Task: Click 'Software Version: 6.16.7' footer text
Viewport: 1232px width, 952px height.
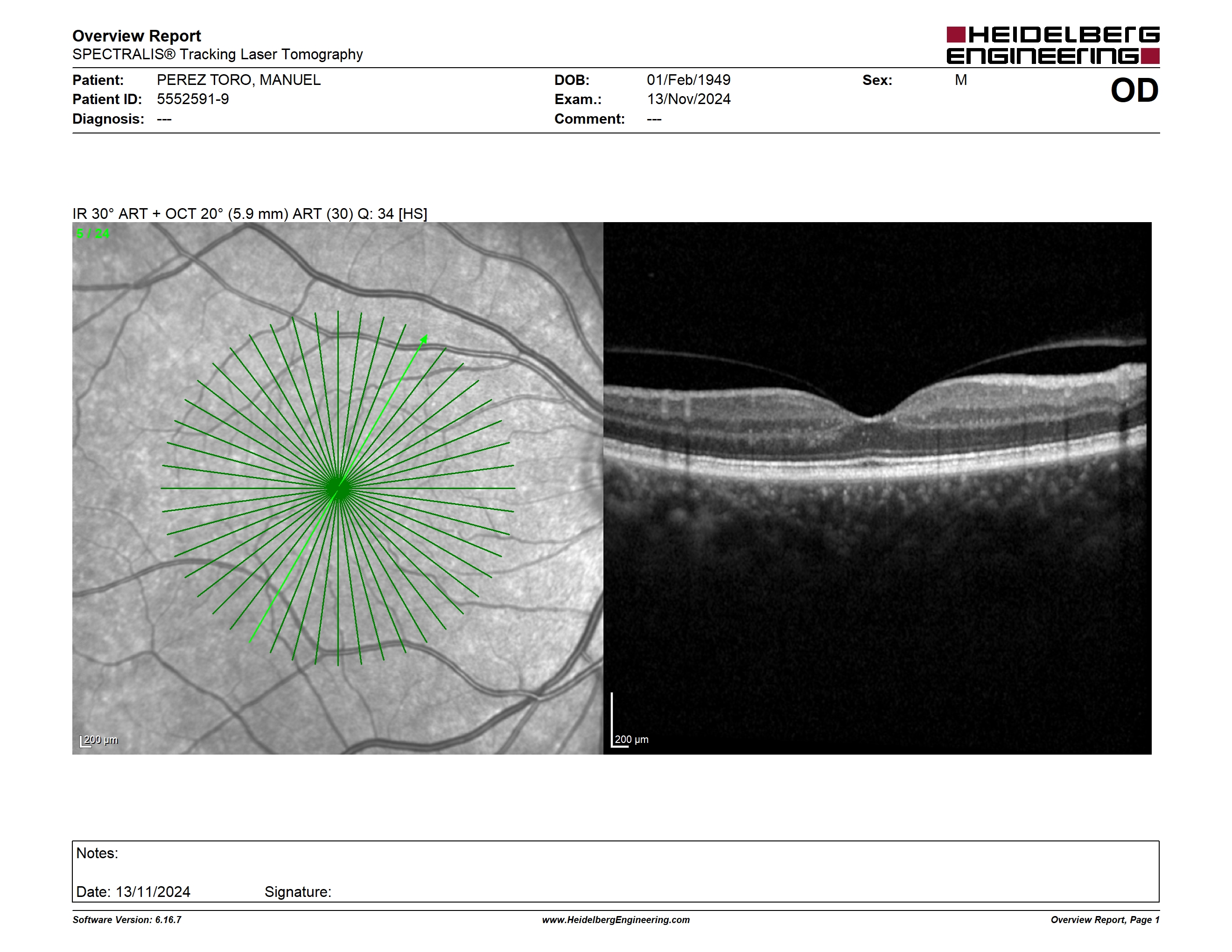Action: [x=127, y=920]
